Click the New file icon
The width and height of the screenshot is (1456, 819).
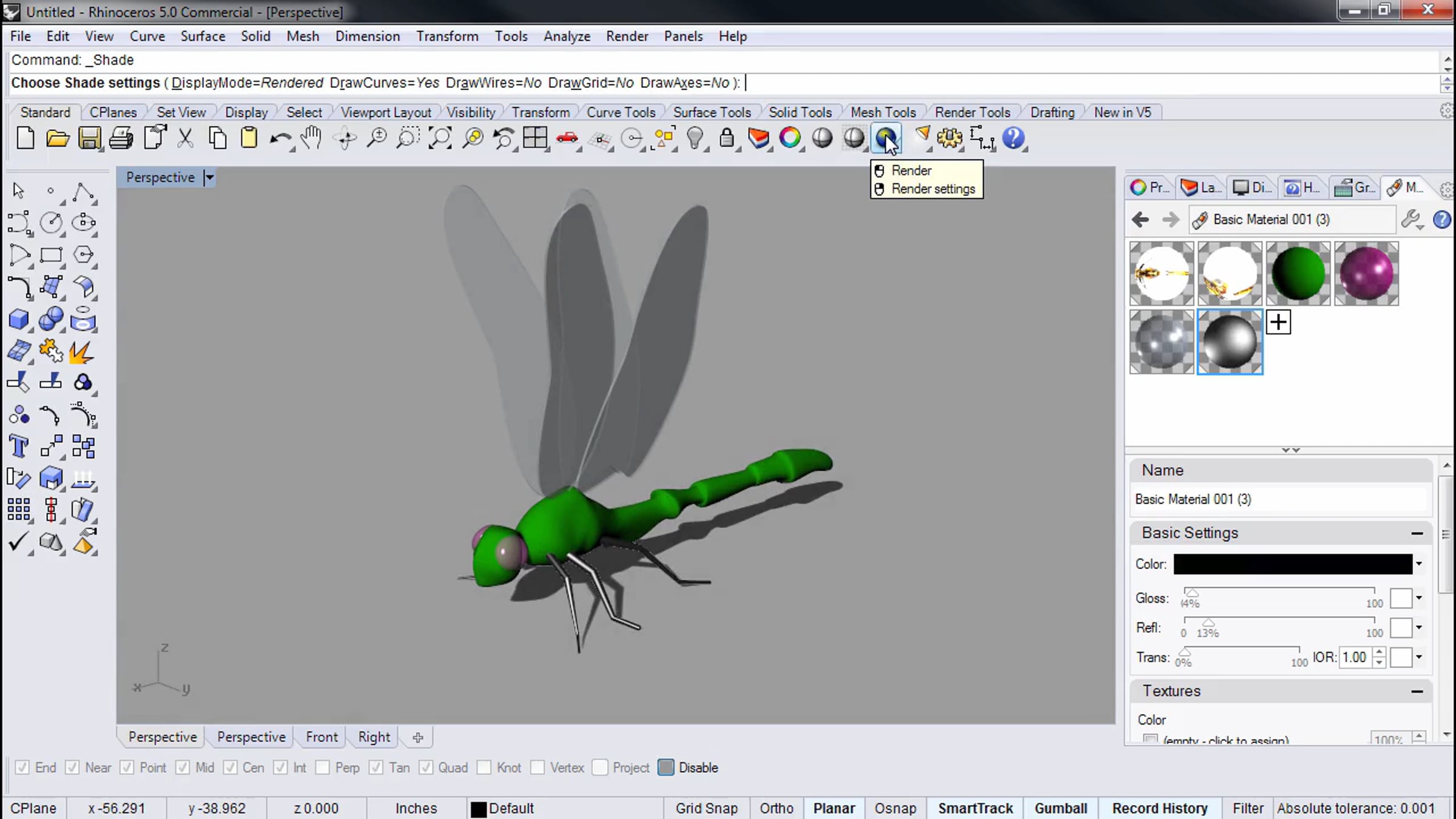point(25,138)
